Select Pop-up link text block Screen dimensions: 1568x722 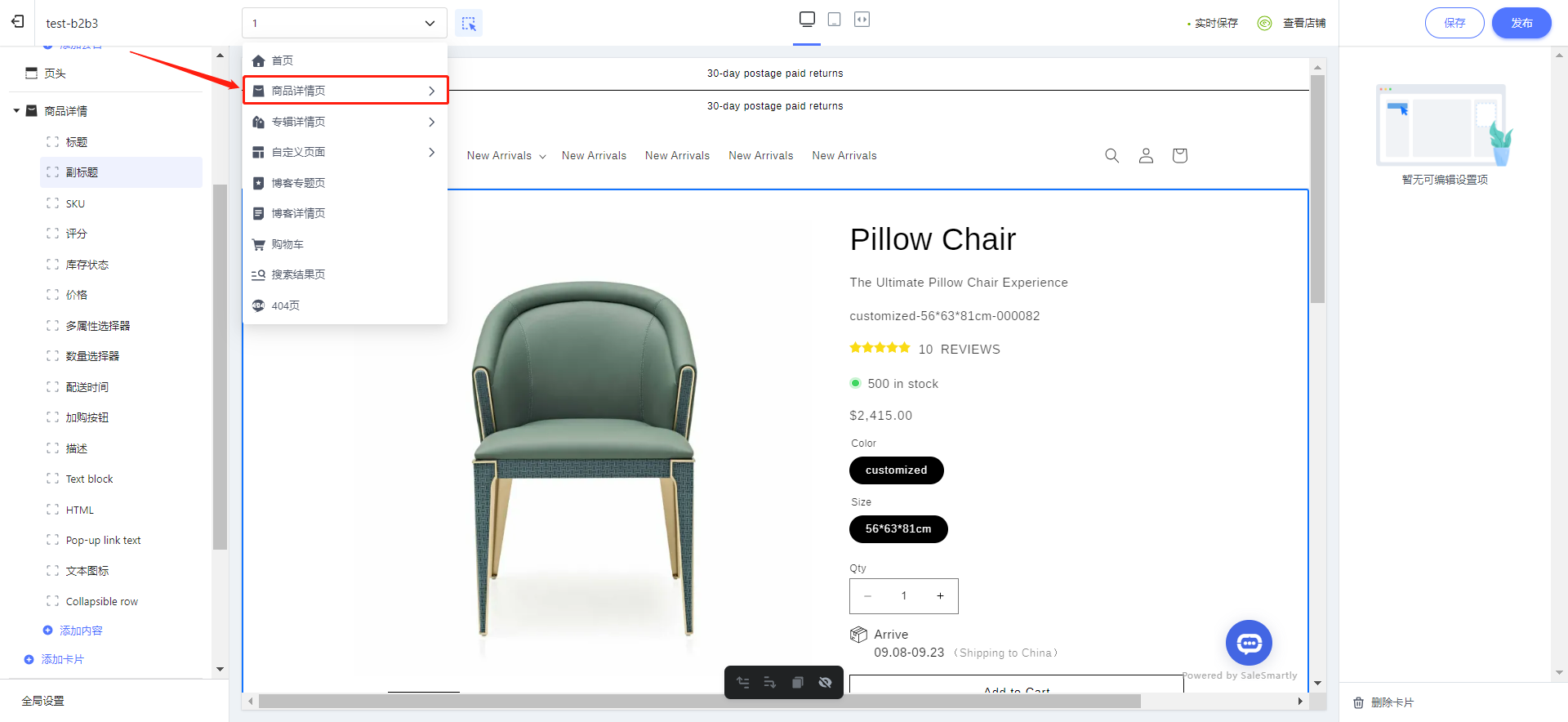tap(121, 540)
